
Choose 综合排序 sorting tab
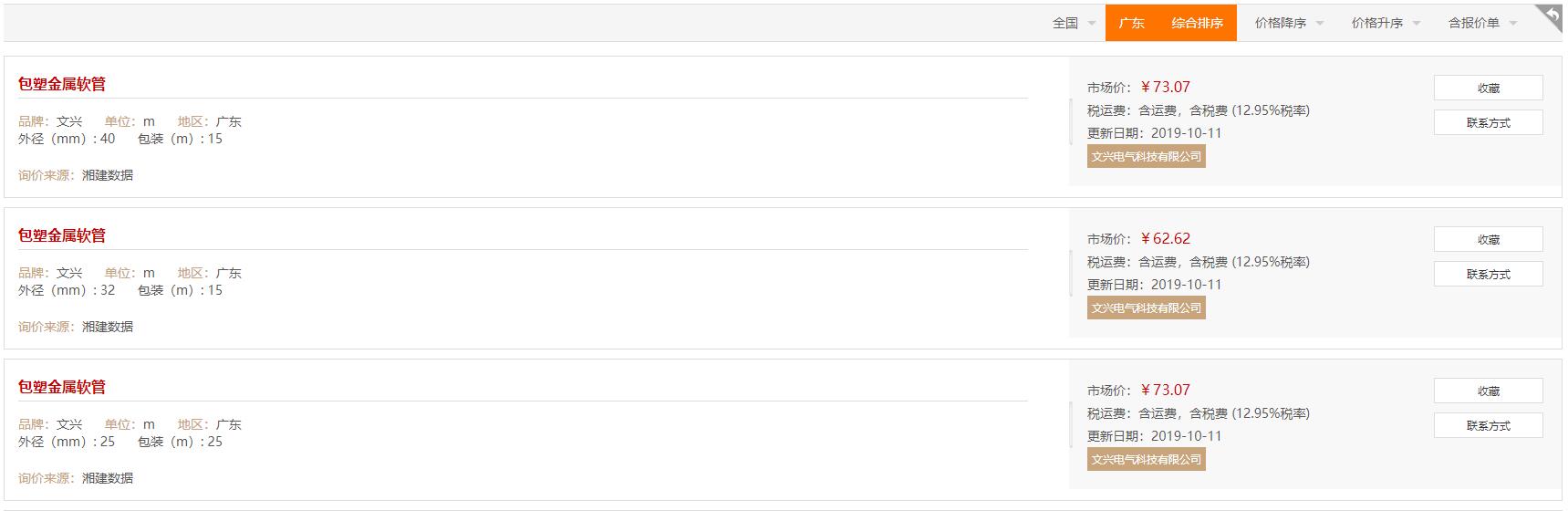(x=1197, y=23)
